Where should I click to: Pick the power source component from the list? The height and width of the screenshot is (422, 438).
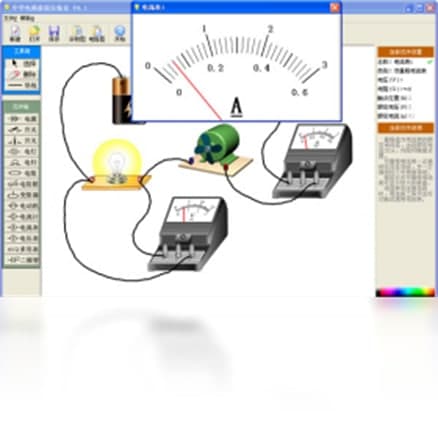click(x=22, y=118)
